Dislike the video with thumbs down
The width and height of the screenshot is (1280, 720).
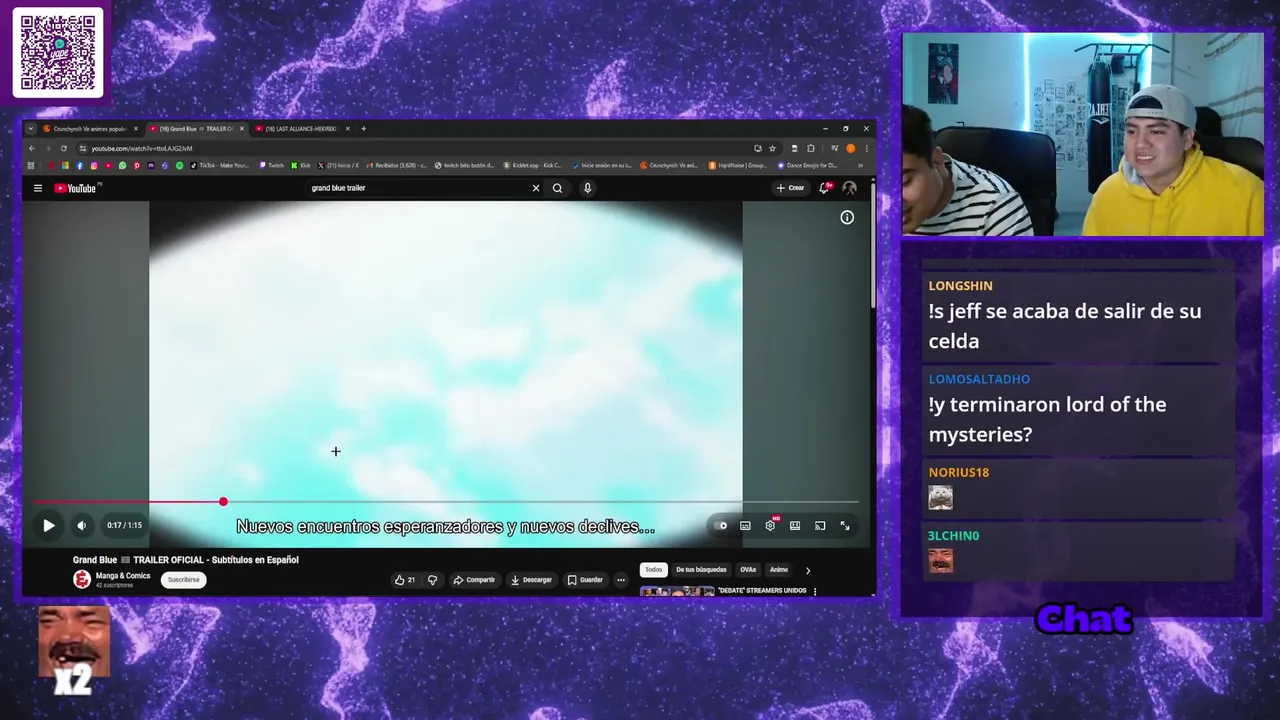432,580
